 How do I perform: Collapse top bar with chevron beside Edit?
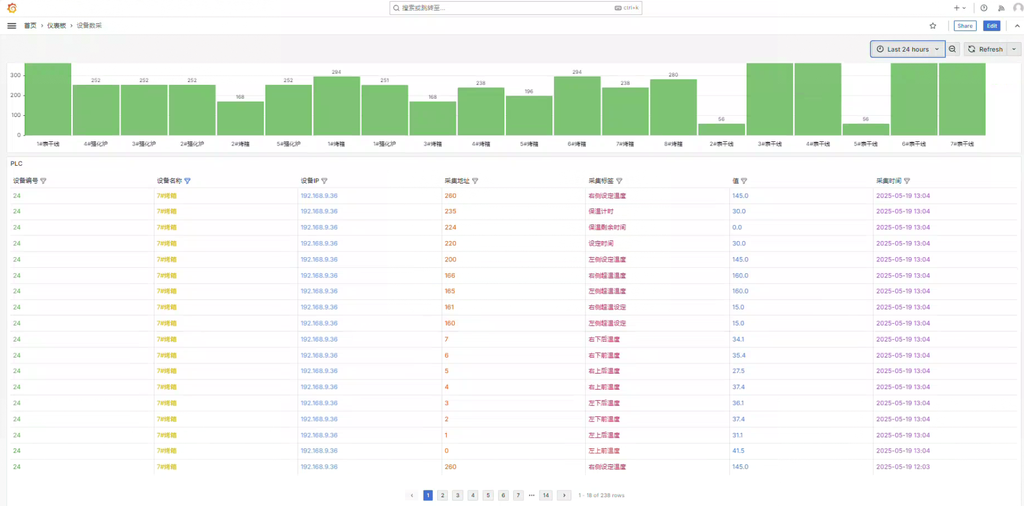(x=1017, y=26)
